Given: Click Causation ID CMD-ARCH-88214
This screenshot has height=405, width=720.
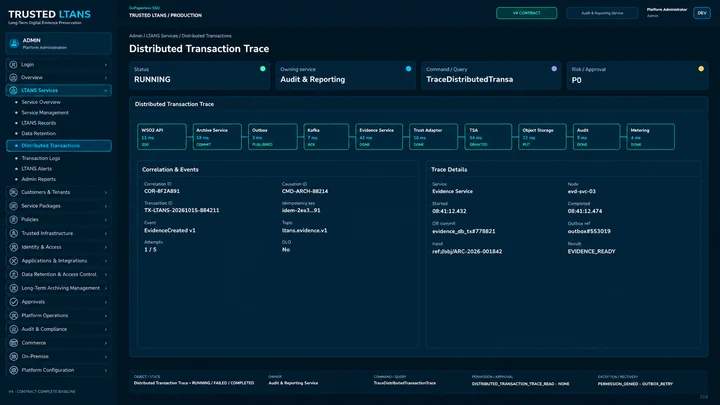Looking at the screenshot, I should click(x=305, y=191).
